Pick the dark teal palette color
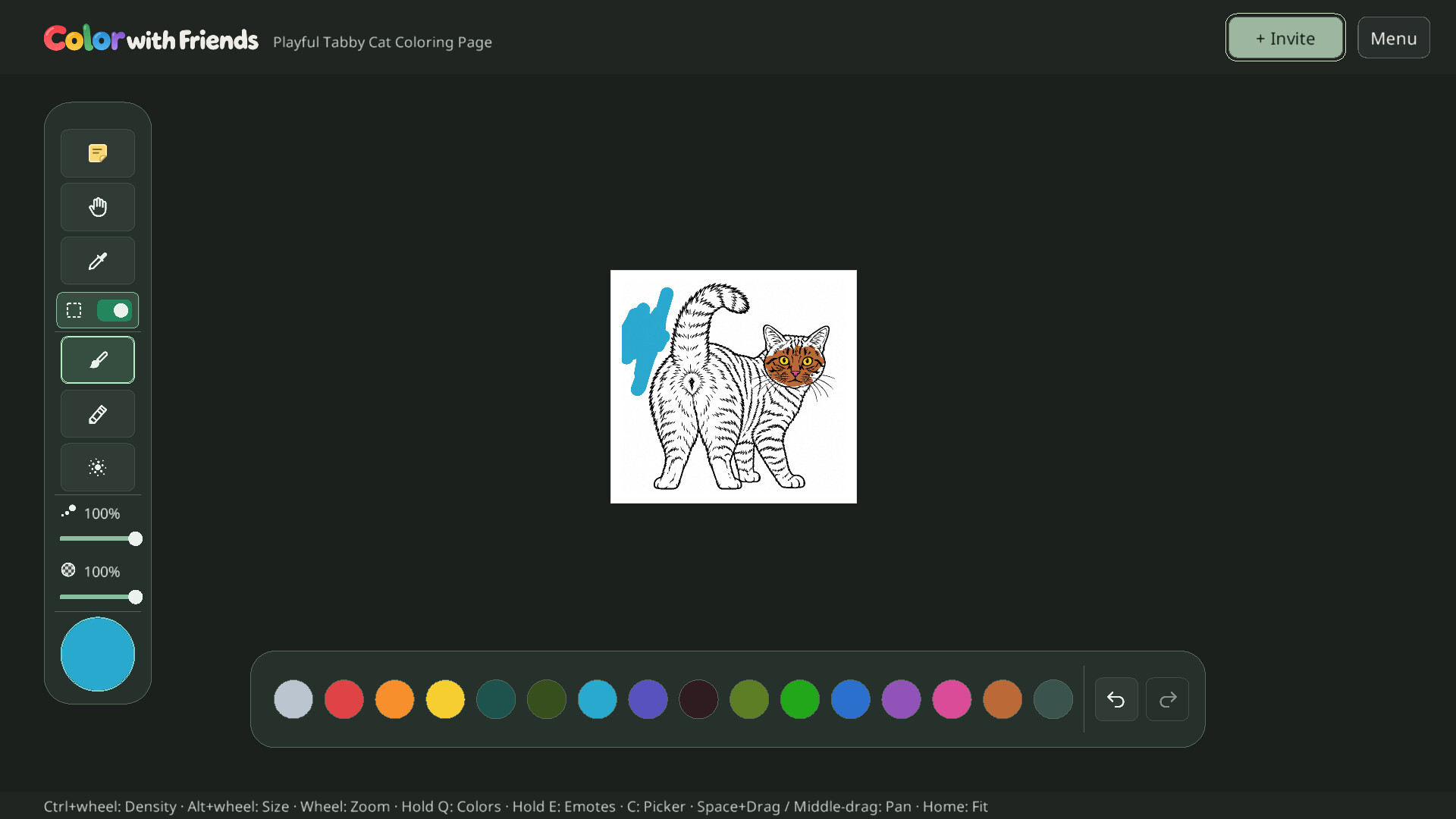This screenshot has height=819, width=1456. click(496, 699)
